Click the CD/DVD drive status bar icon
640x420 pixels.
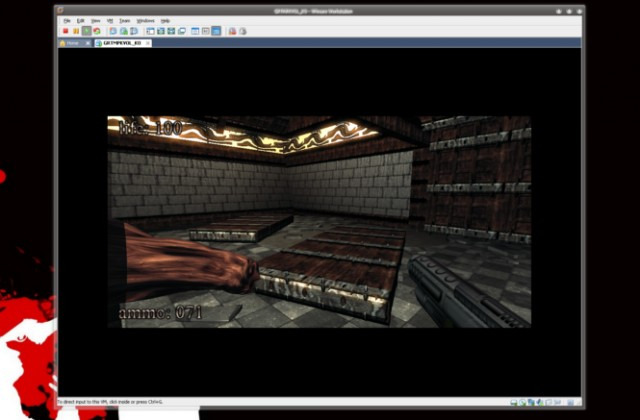[523, 402]
